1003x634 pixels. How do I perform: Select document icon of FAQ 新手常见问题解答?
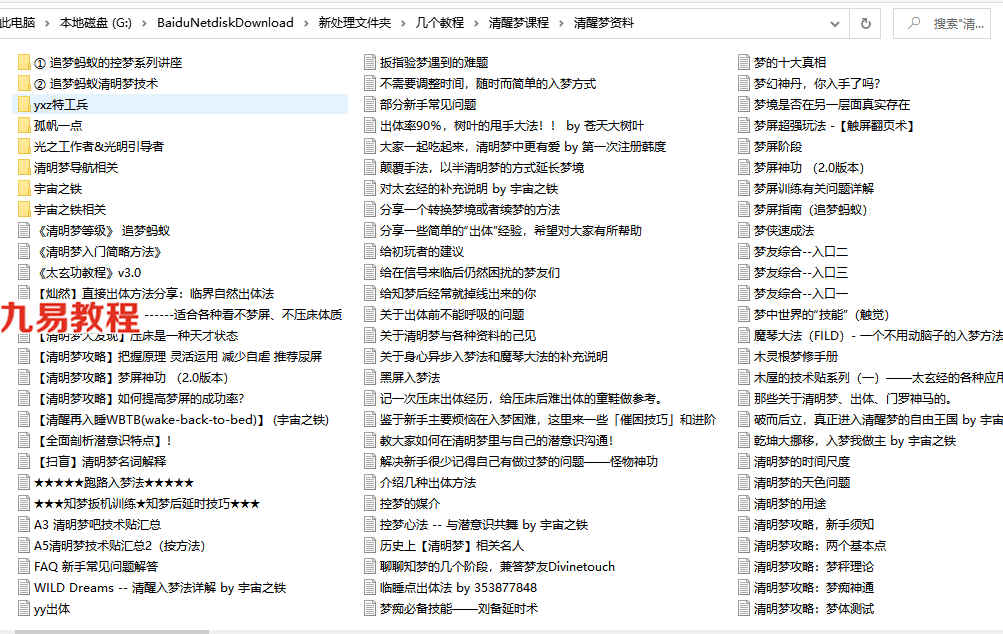tap(24, 567)
